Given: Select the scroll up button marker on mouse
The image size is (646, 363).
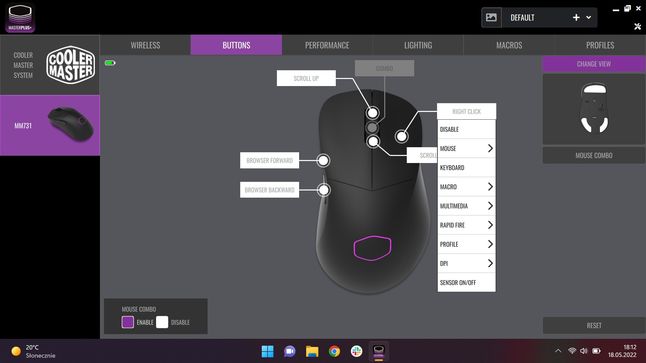Looking at the screenshot, I should pos(373,112).
